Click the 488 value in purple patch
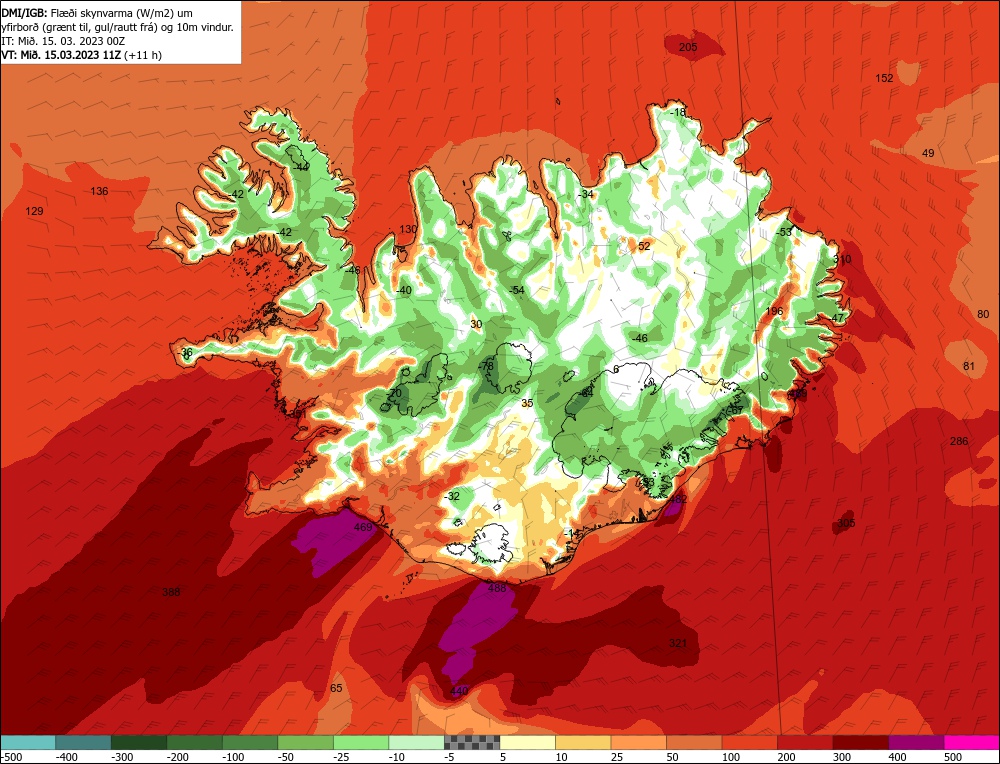This screenshot has width=1000, height=764. 496,588
